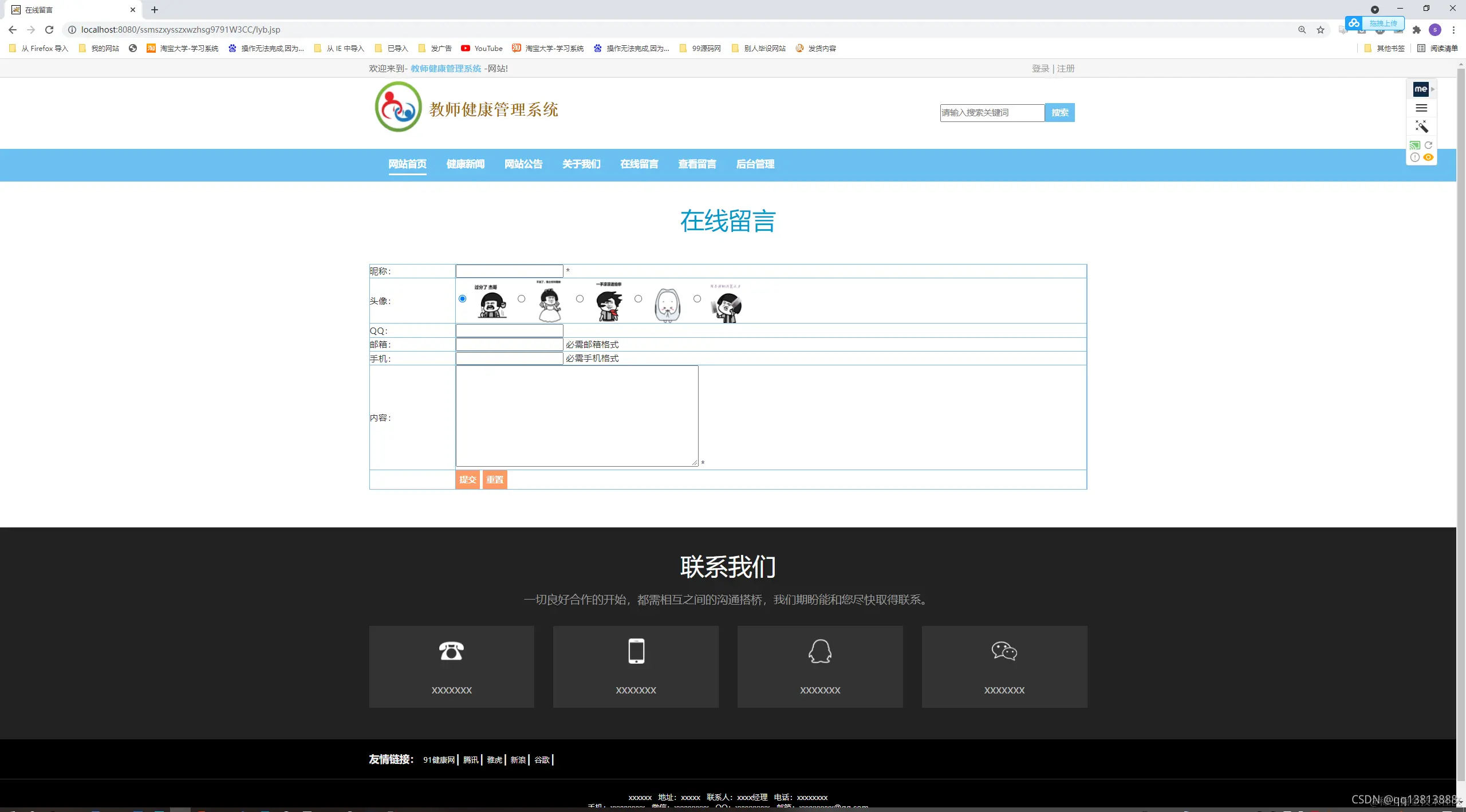Click the 昵称 nickname input field
1466x812 pixels.
(x=509, y=271)
